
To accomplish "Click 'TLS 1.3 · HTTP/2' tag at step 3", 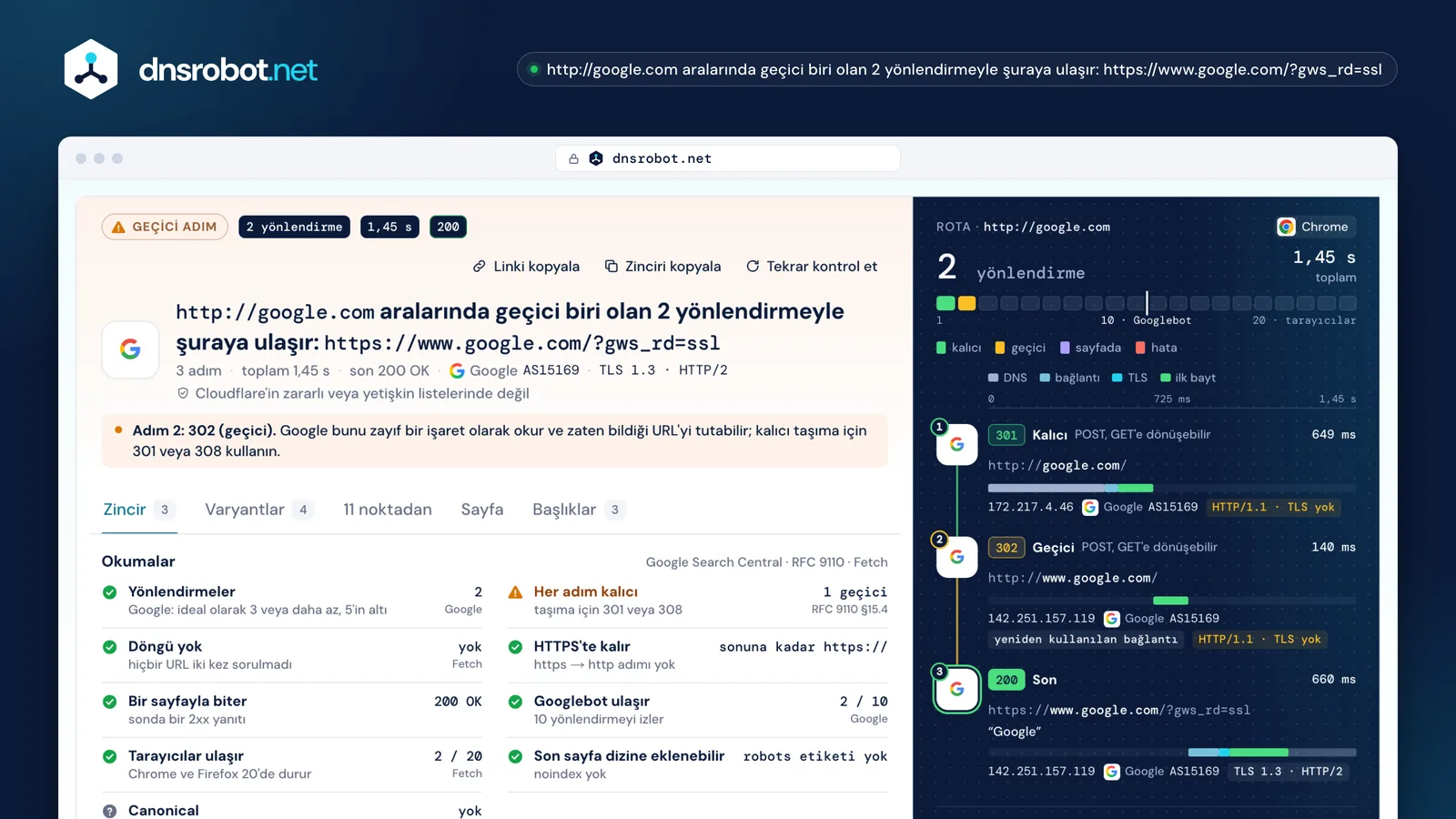I will click(x=1288, y=771).
